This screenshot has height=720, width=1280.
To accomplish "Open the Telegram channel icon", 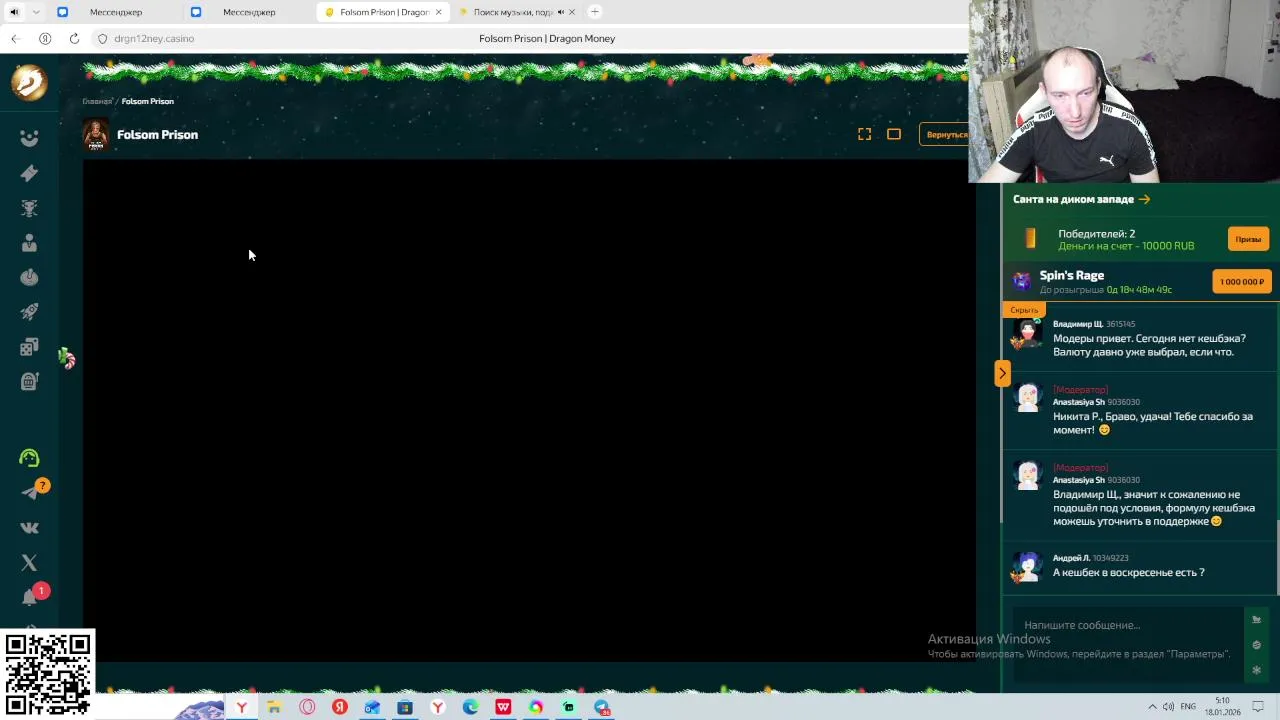I will (x=29, y=492).
